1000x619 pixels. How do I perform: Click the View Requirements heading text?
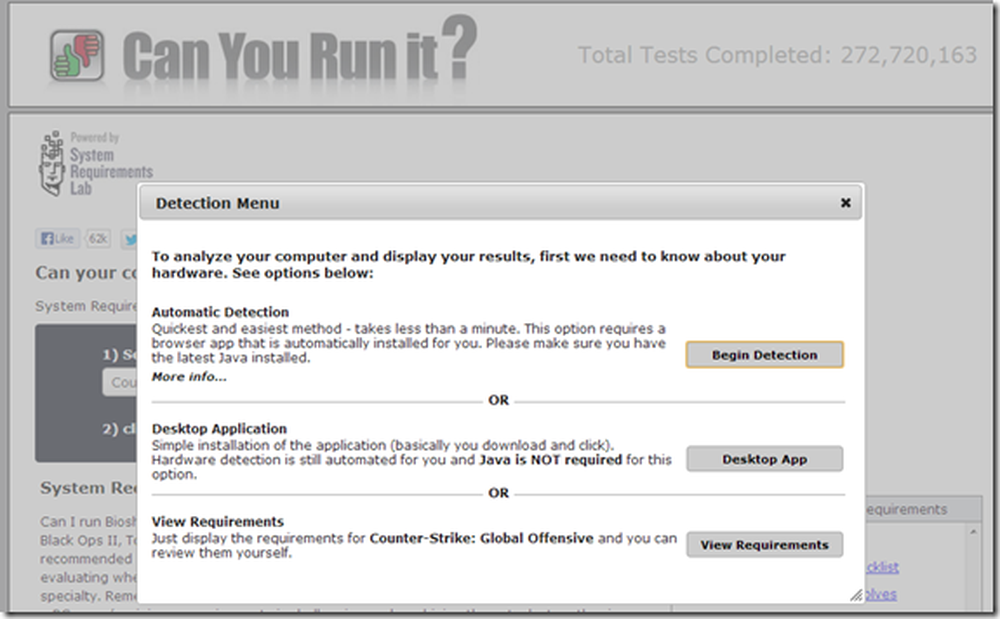(x=217, y=521)
